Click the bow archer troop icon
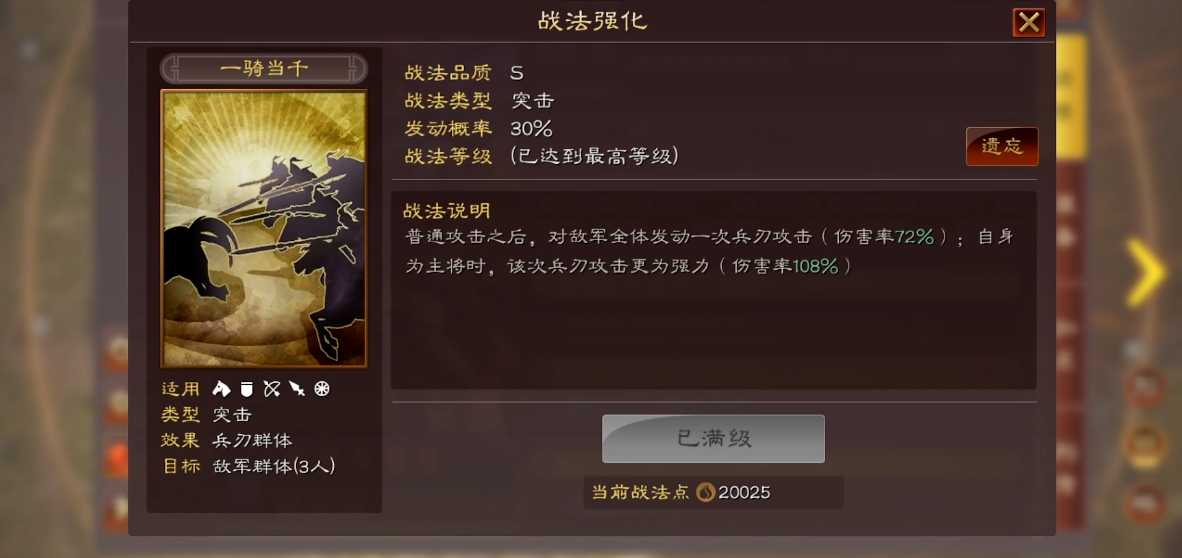The width and height of the screenshot is (1182, 558). tap(271, 389)
